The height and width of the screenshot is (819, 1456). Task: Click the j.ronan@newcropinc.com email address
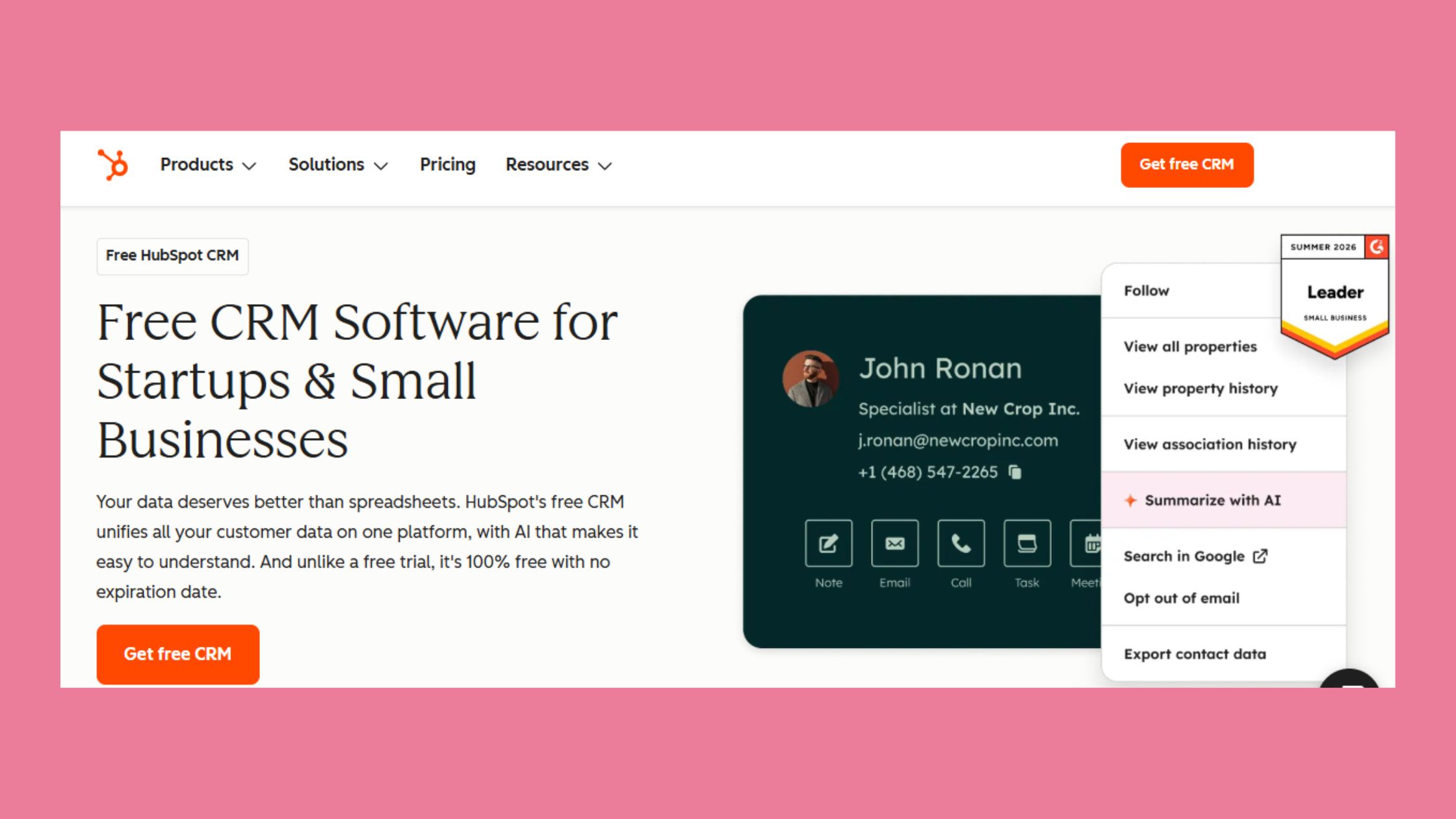957,441
